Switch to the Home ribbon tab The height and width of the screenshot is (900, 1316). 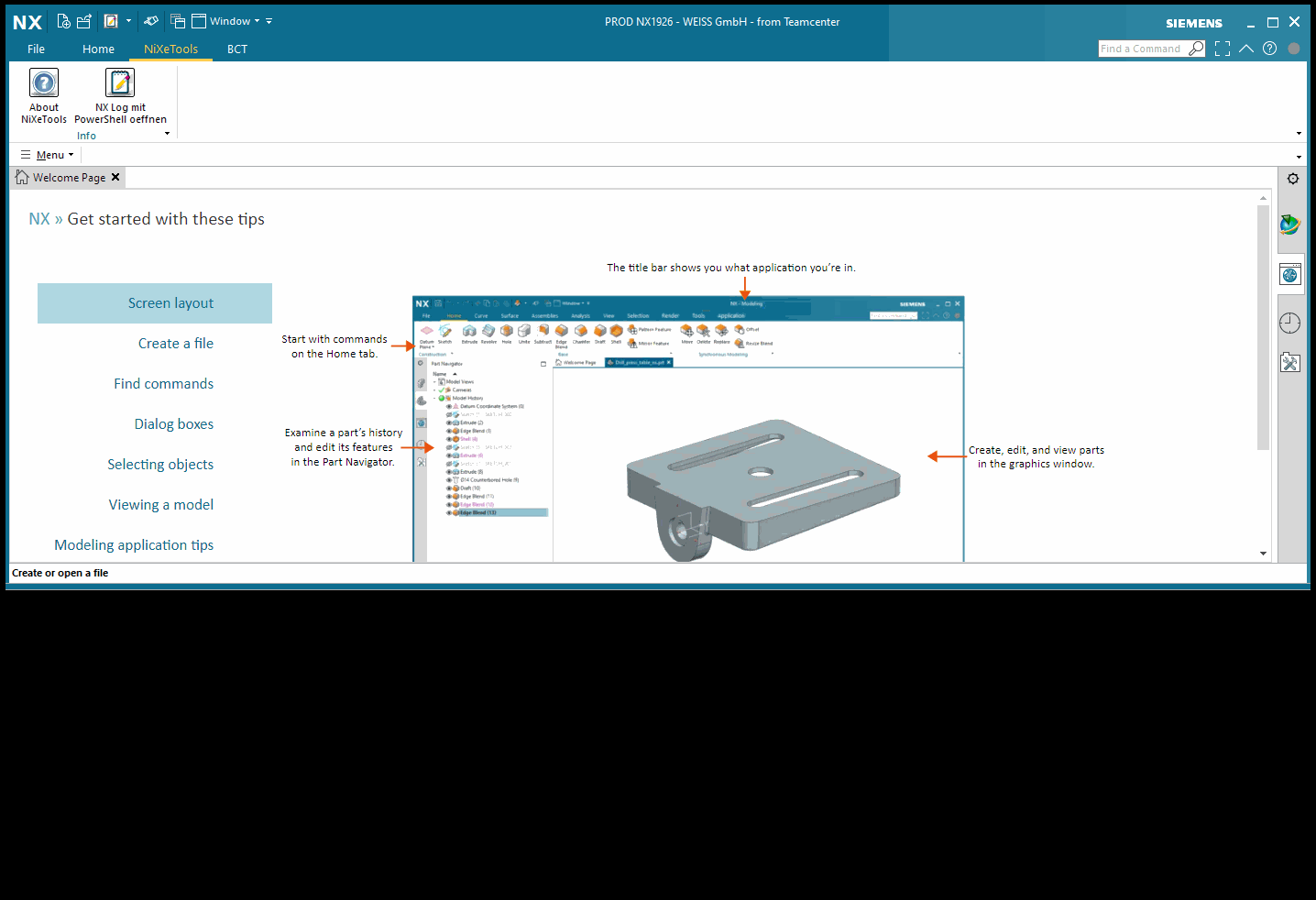(98, 49)
